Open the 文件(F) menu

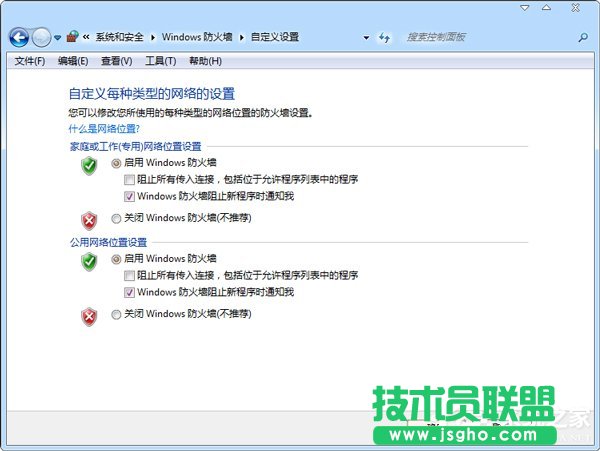(x=29, y=61)
